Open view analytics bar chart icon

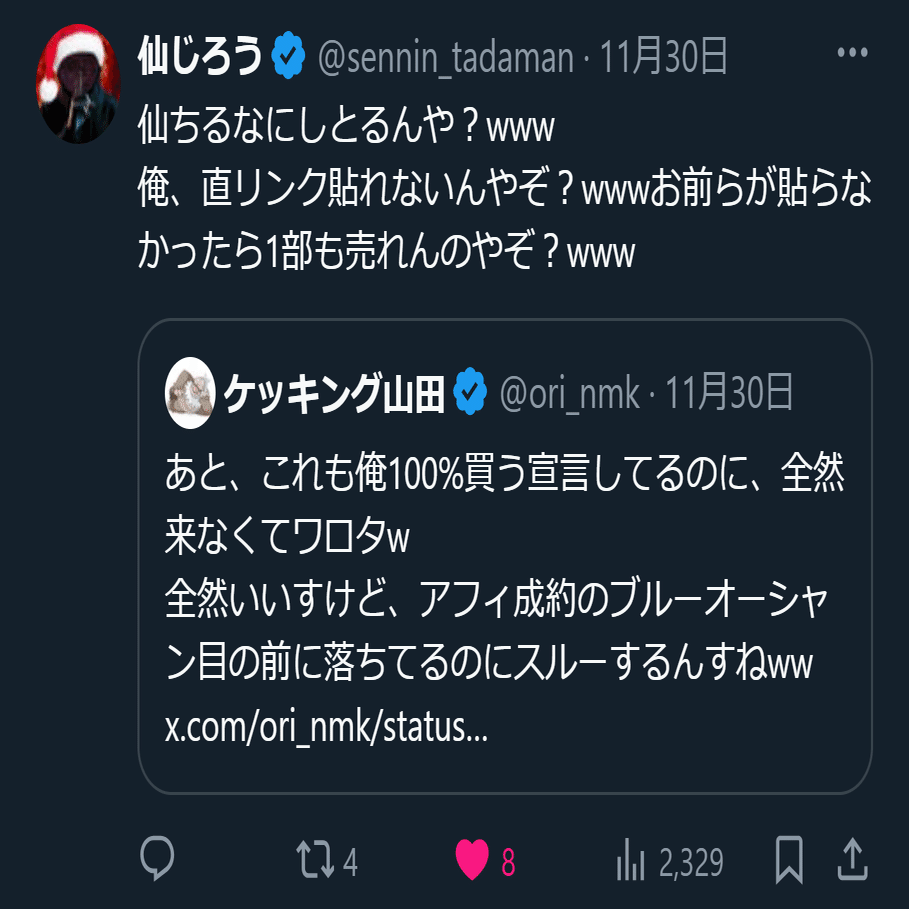click(x=631, y=860)
